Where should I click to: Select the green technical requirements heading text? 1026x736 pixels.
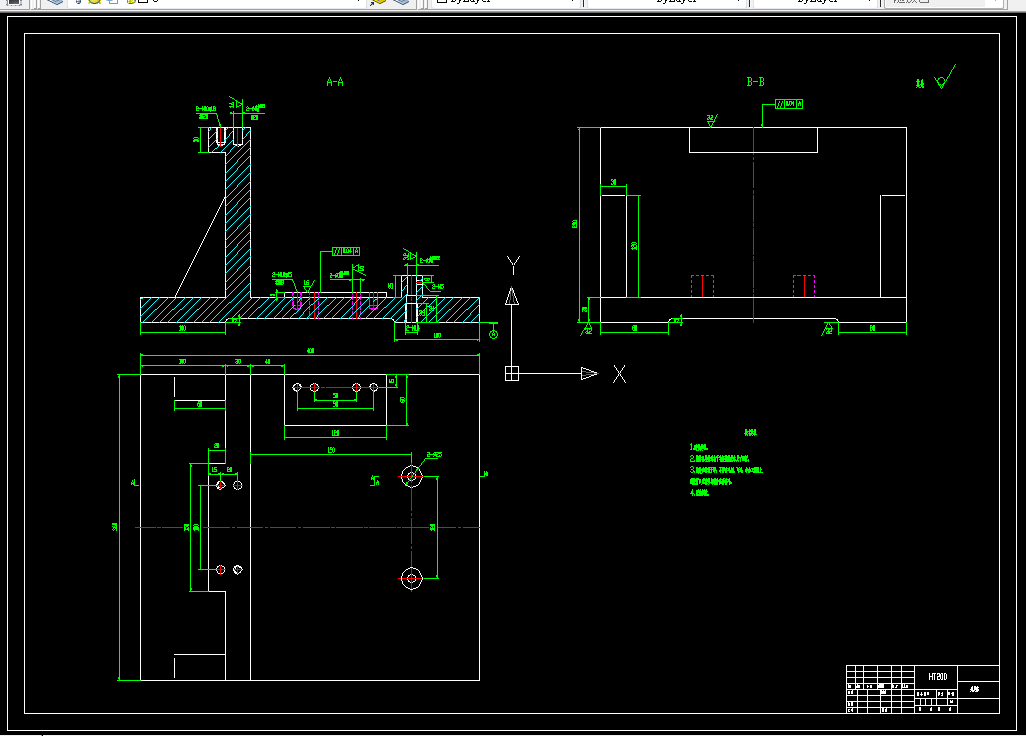(x=750, y=432)
